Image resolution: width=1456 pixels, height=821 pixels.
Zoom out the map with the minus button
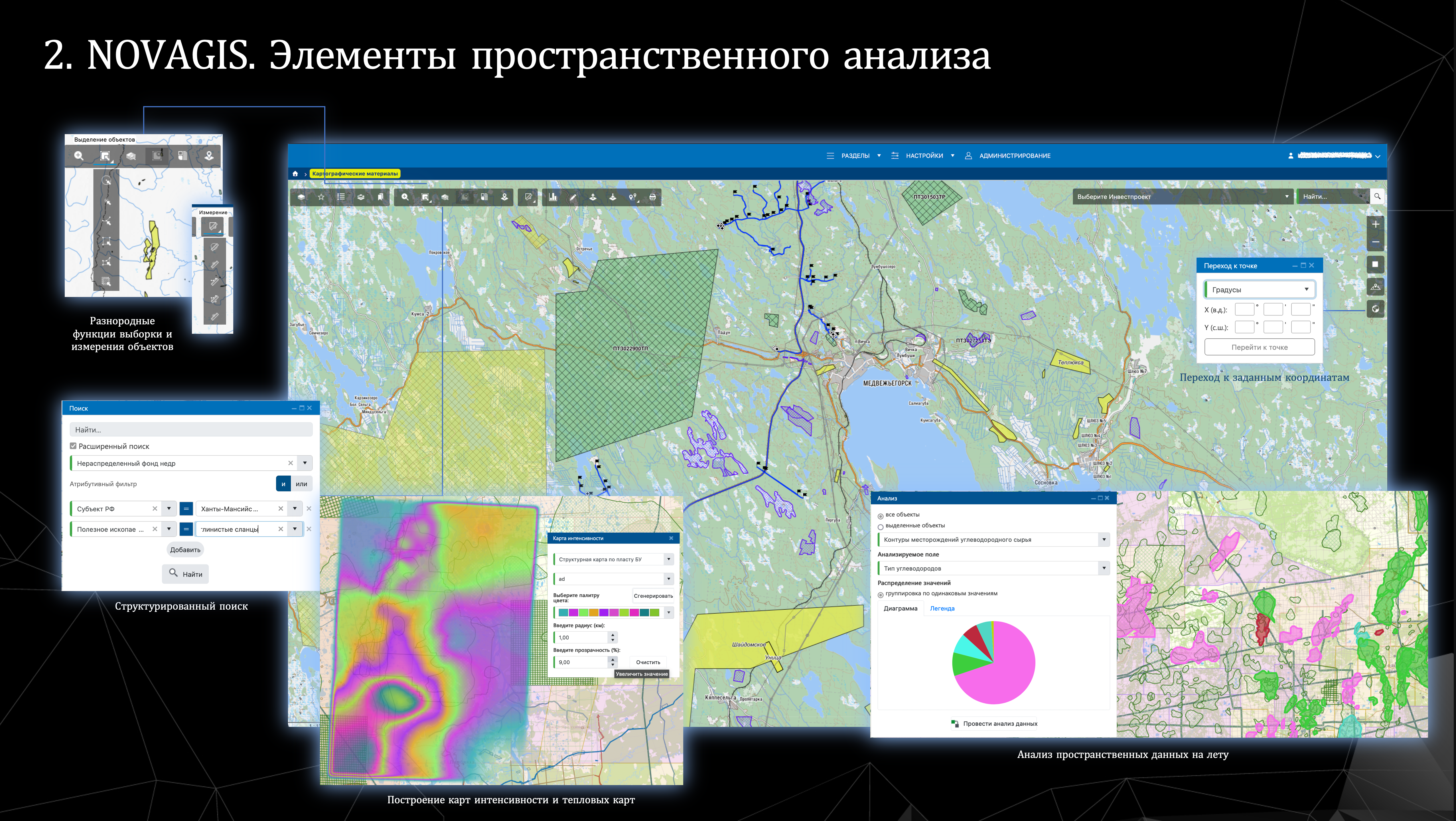(1375, 242)
